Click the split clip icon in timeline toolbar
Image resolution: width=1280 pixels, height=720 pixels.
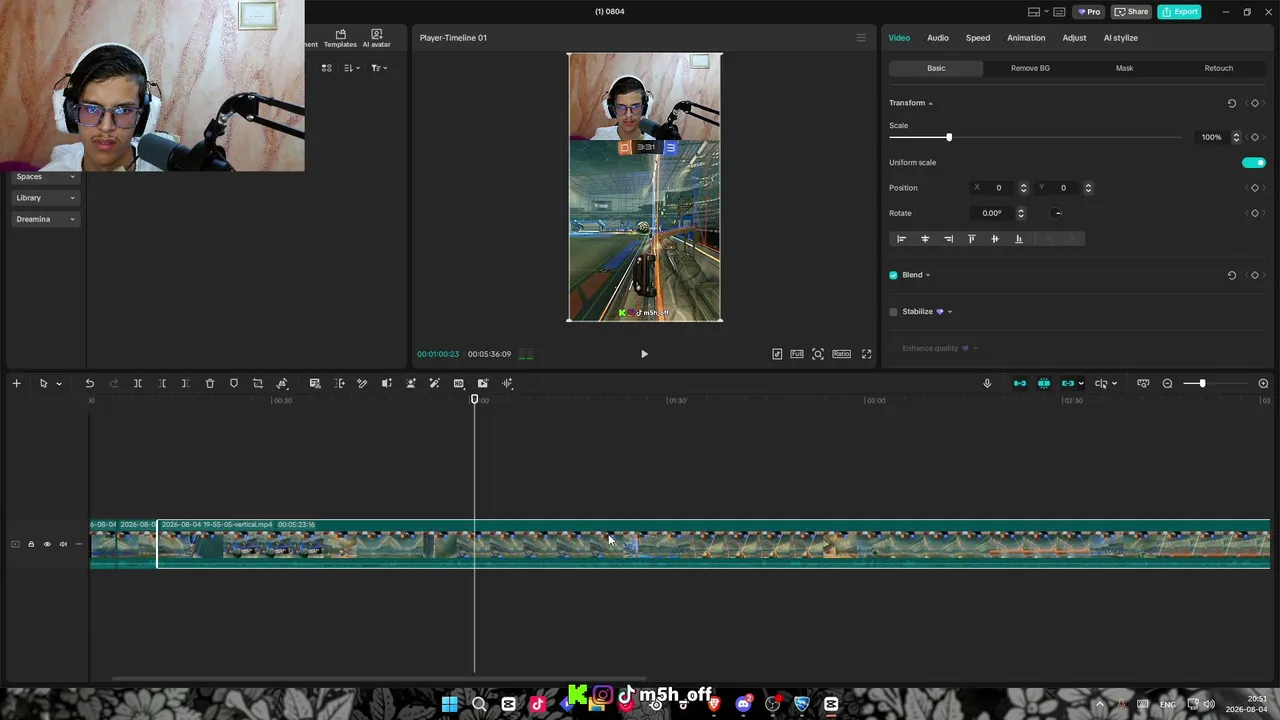[x=138, y=383]
